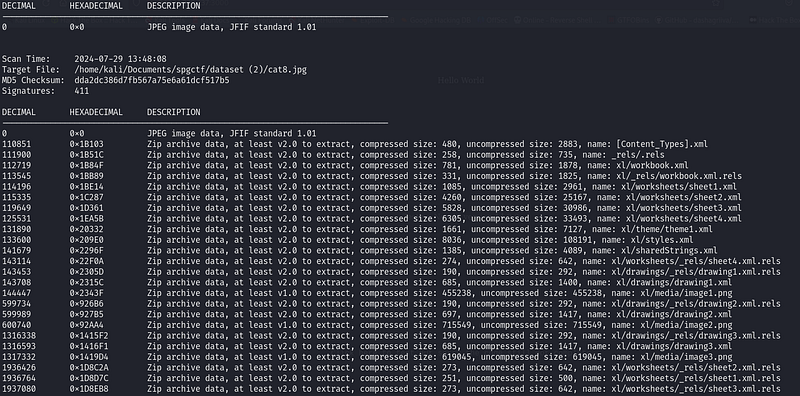Click hexadecimal offset 0x1D8D7C
The height and width of the screenshot is (396, 800).
[x=89, y=378]
